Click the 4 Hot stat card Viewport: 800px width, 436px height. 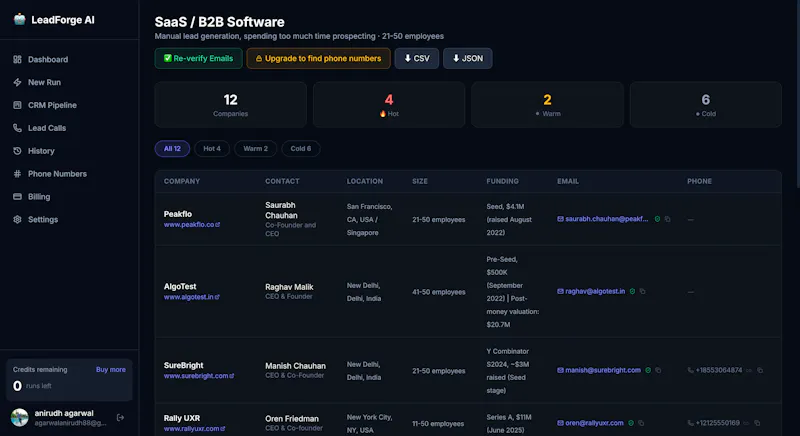pos(389,105)
